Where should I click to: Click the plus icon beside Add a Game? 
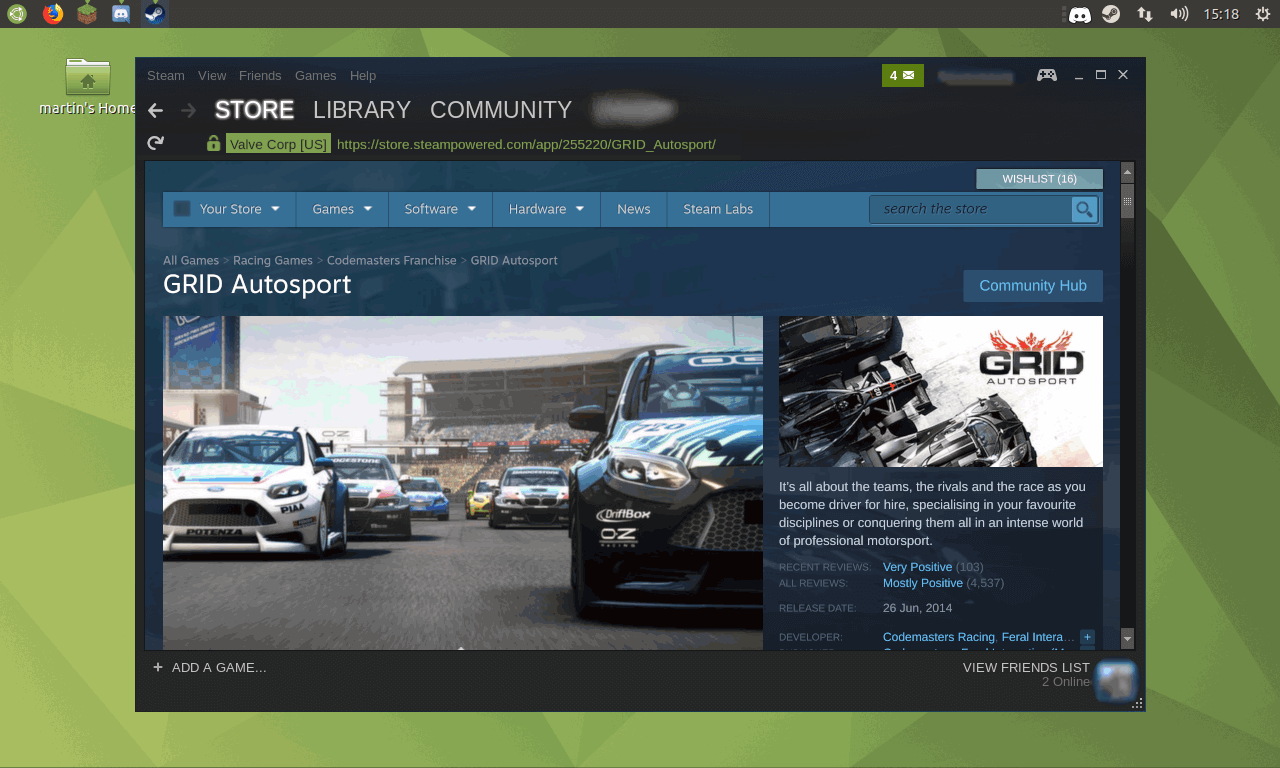pos(158,667)
